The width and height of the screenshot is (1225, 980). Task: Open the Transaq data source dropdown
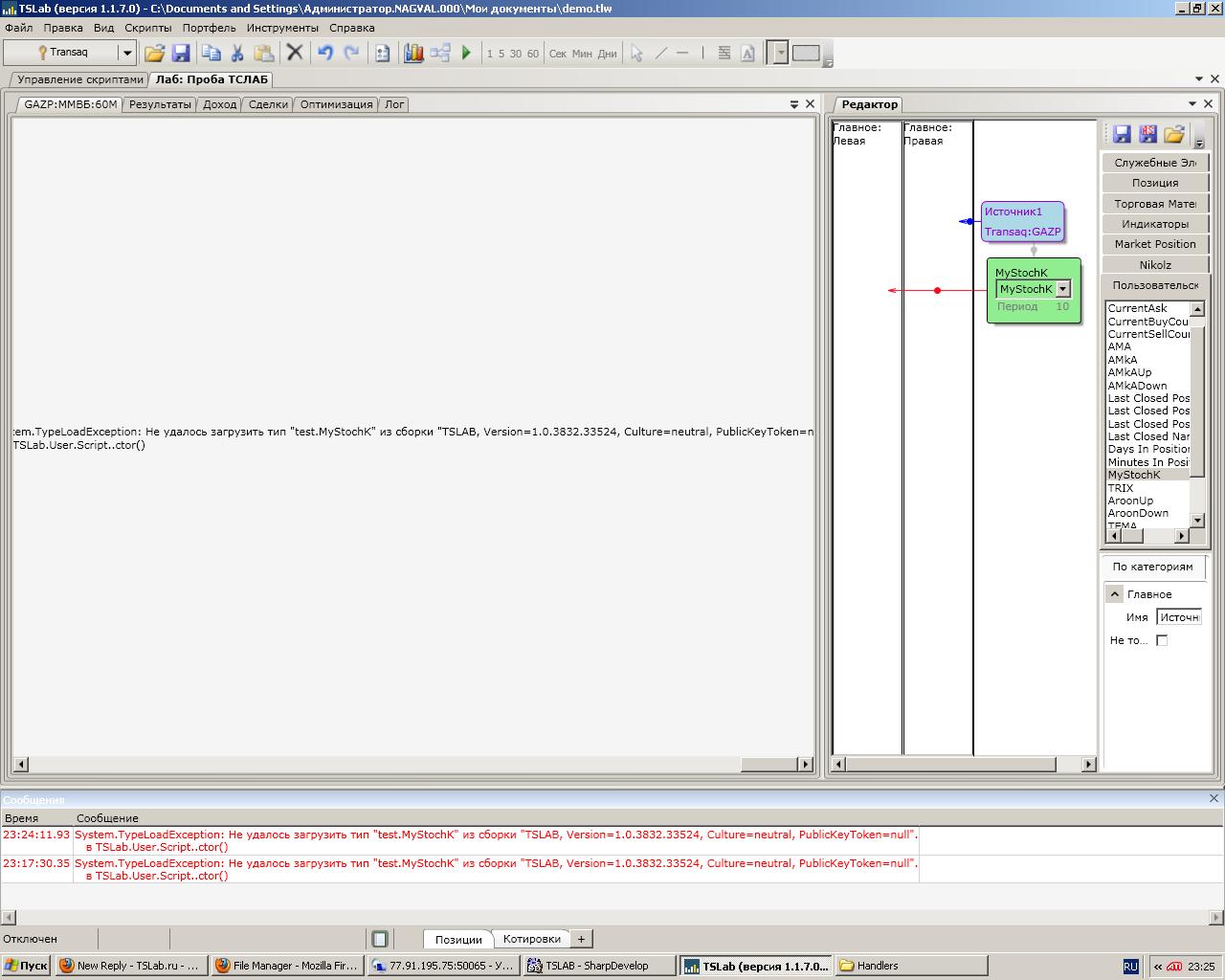pos(126,54)
